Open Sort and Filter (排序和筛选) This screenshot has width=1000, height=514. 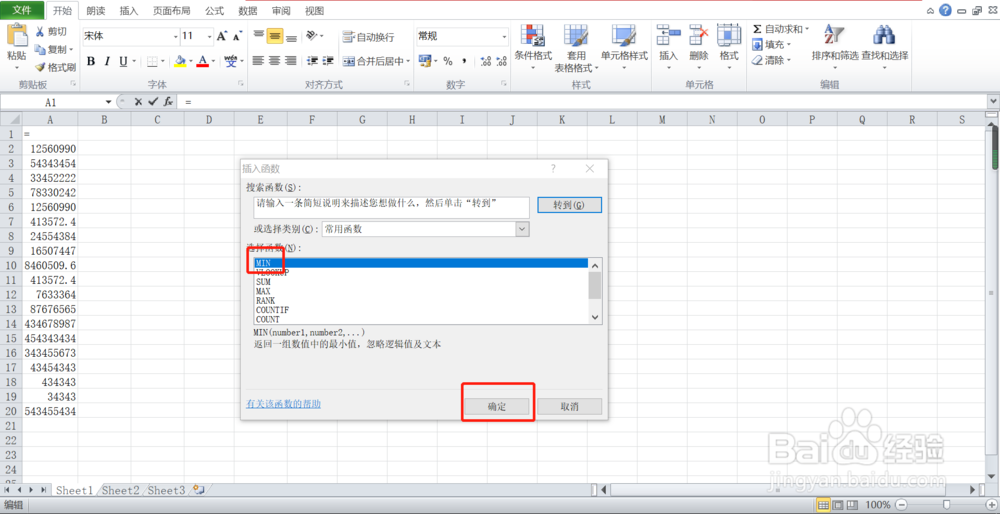coord(835,46)
